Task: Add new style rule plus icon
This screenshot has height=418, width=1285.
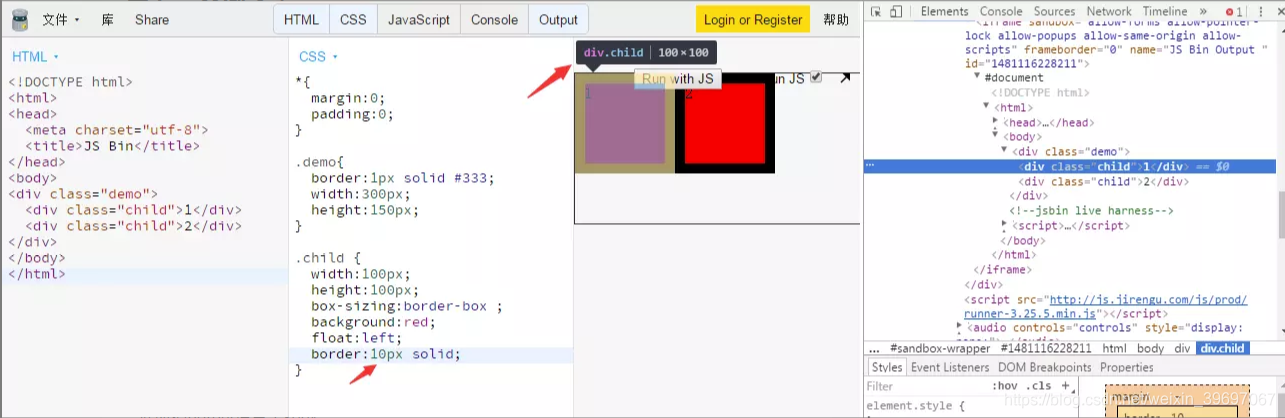Action: 1065,386
